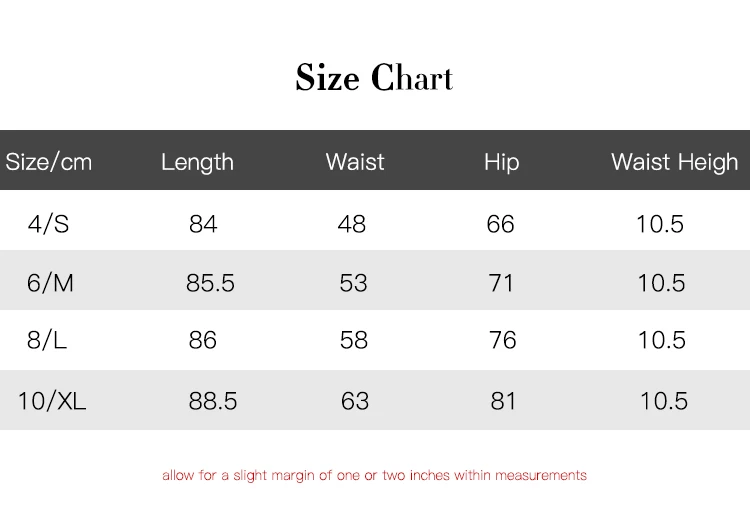Click waist value 48 in the 4/S row

click(x=352, y=224)
